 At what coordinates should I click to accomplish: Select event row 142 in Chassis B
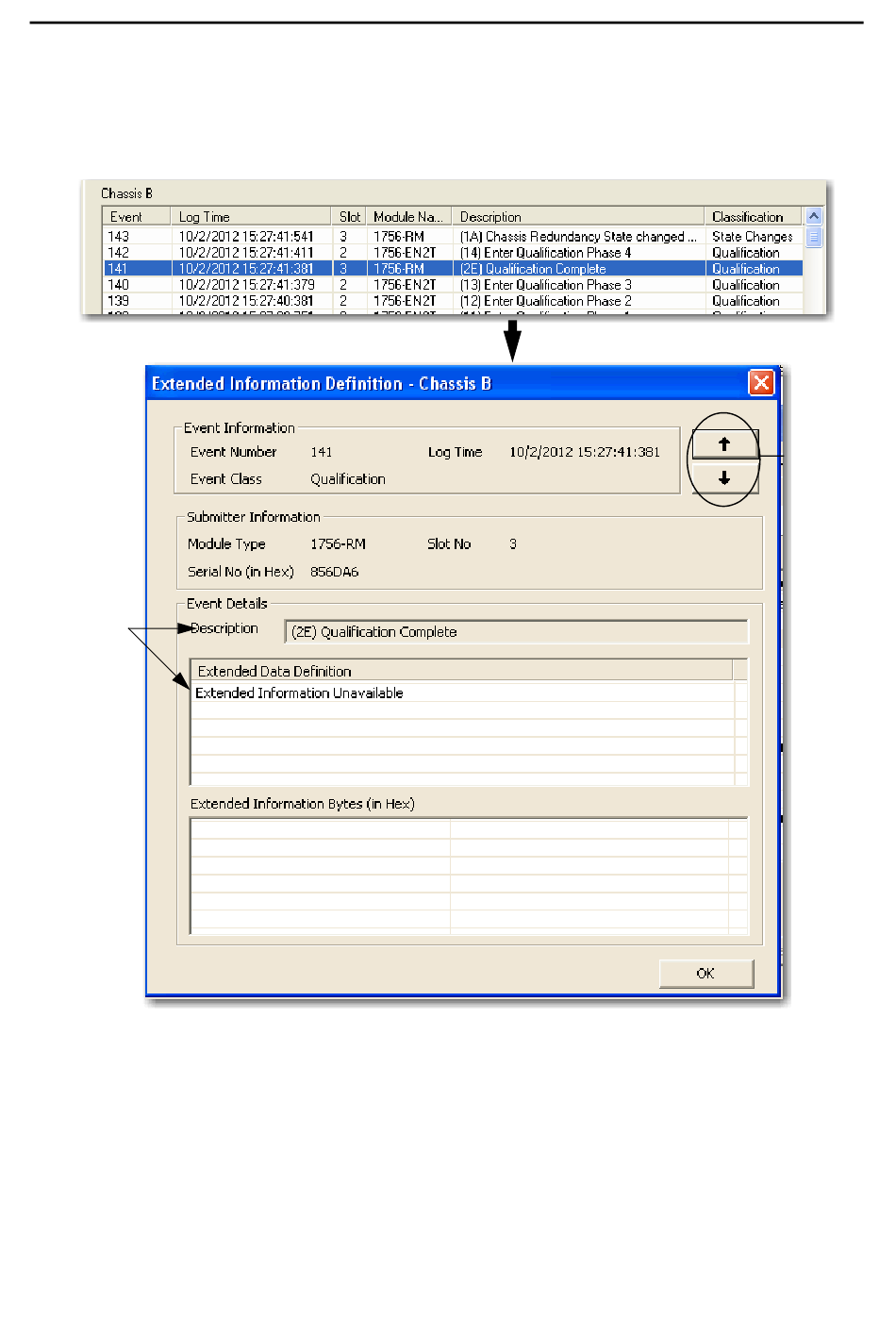tap(453, 253)
